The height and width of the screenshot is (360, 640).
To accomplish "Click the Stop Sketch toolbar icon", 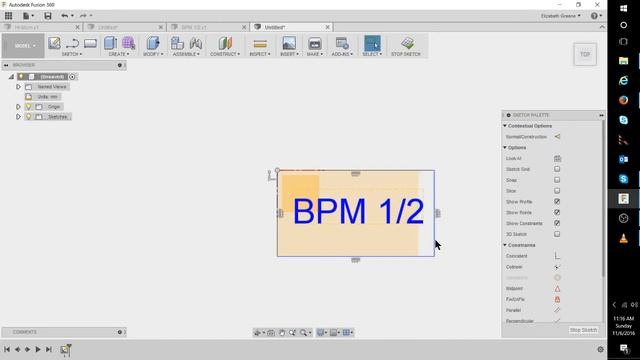I will coord(407,43).
